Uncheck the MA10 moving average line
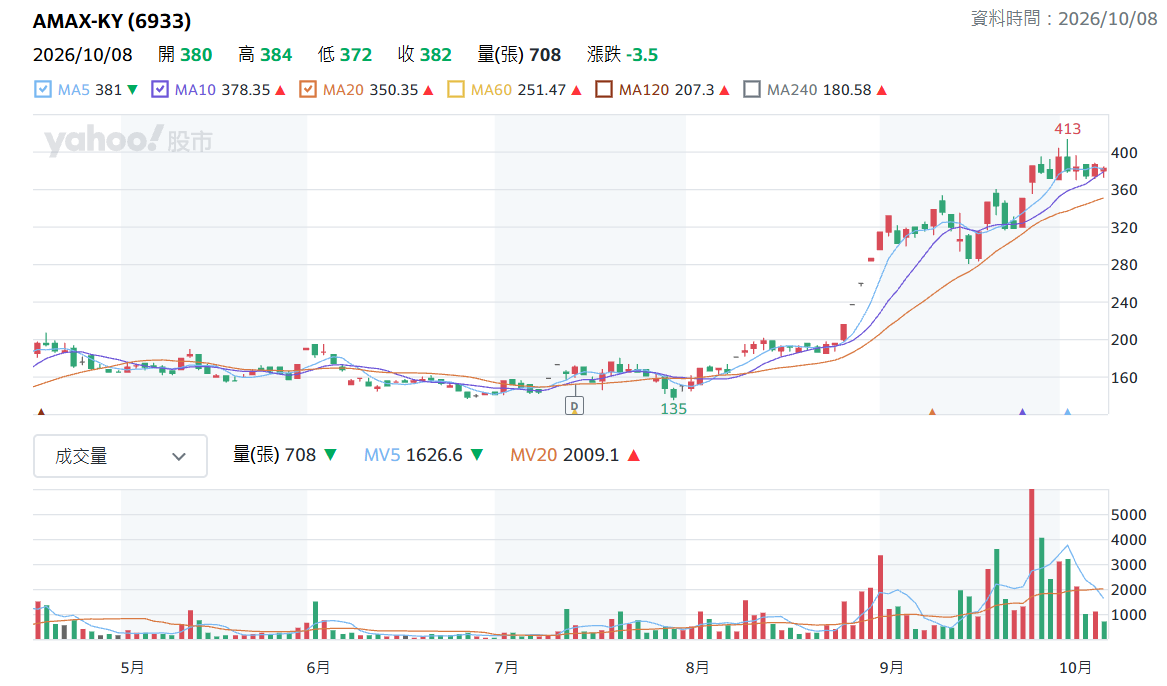 pos(160,90)
